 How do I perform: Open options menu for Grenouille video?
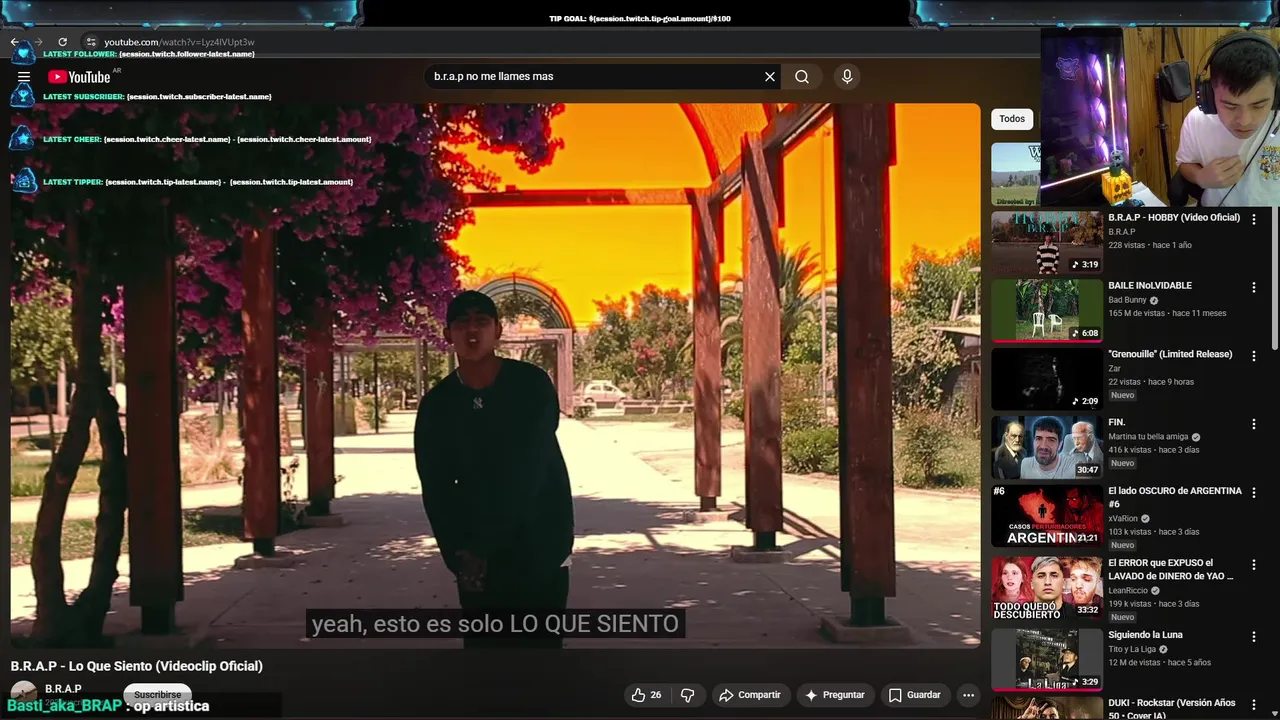[x=1253, y=356]
